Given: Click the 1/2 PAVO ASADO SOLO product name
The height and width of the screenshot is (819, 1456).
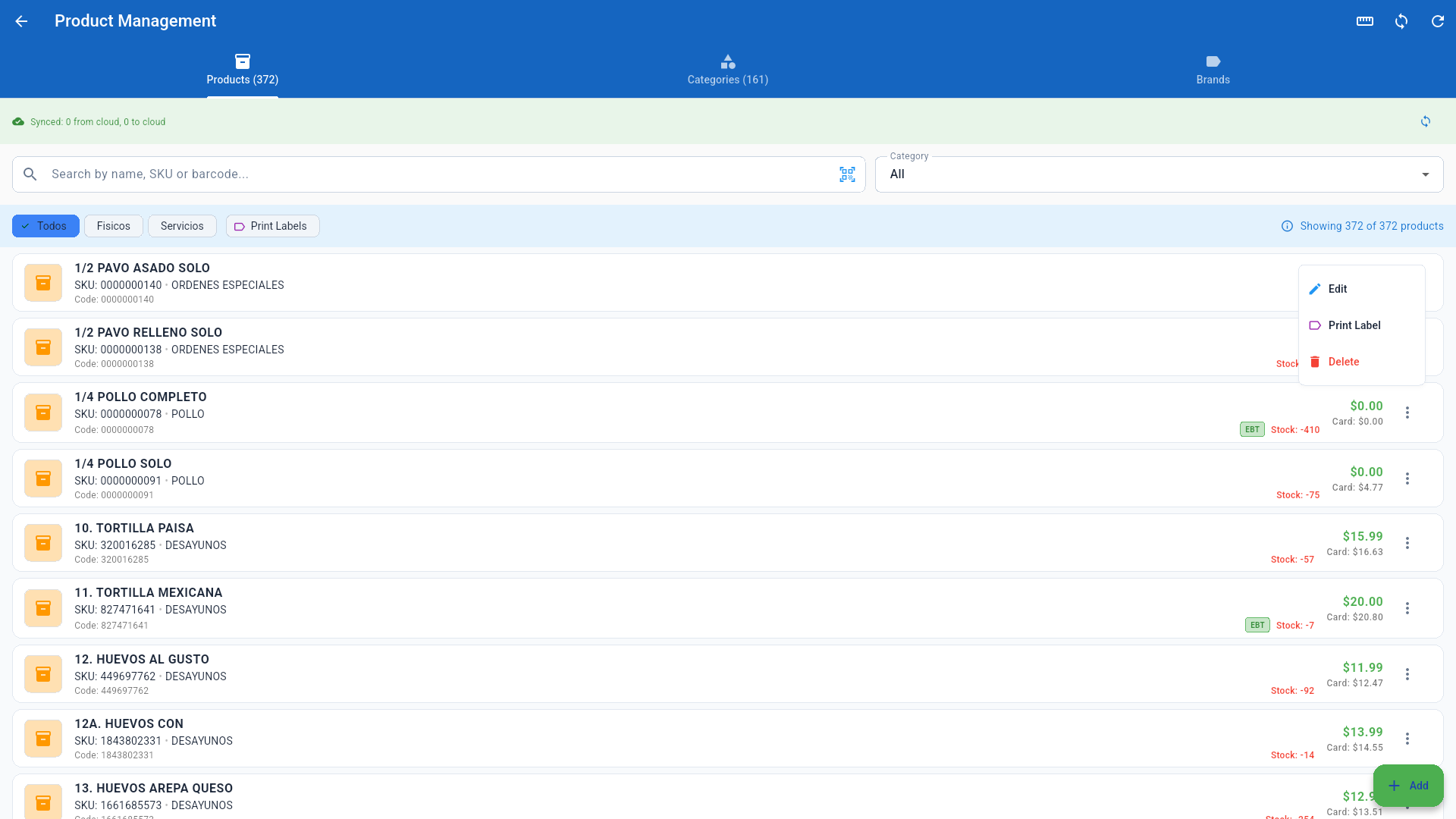Looking at the screenshot, I should 142,268.
